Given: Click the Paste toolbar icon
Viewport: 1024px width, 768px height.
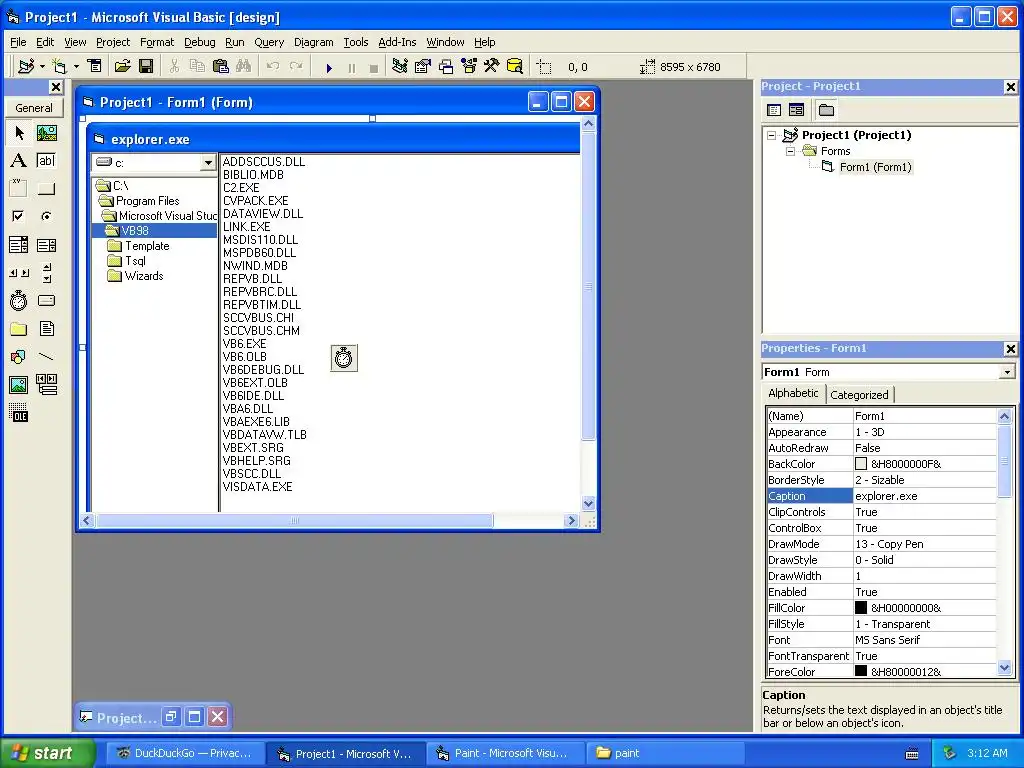Looking at the screenshot, I should [x=221, y=66].
